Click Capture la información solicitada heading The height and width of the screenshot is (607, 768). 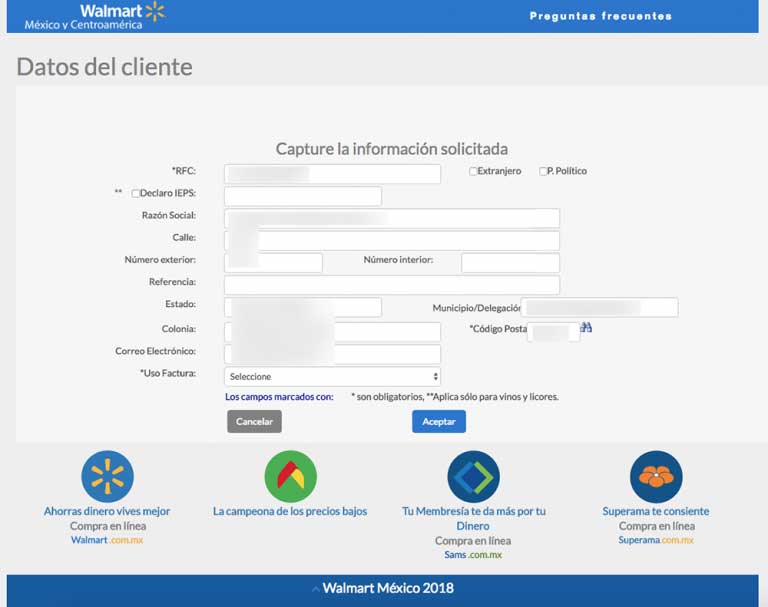[x=392, y=149]
